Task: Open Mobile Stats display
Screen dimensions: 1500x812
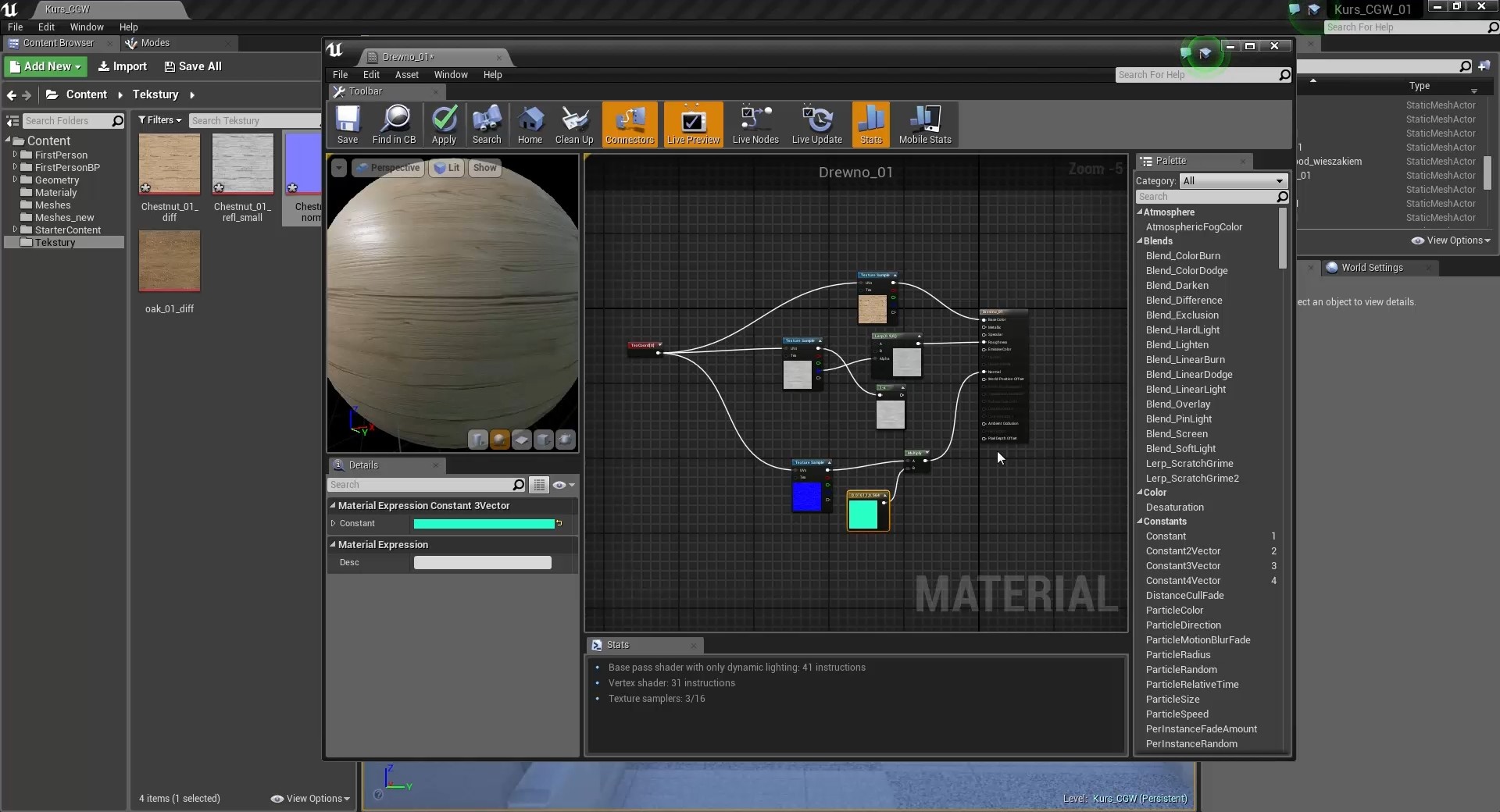Action: click(x=925, y=125)
